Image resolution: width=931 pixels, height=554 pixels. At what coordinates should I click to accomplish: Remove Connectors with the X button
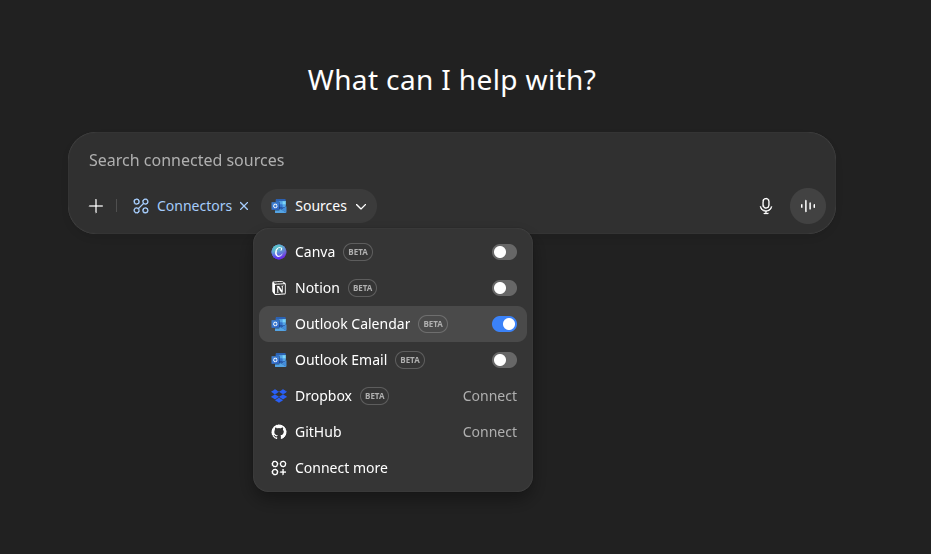pos(244,206)
